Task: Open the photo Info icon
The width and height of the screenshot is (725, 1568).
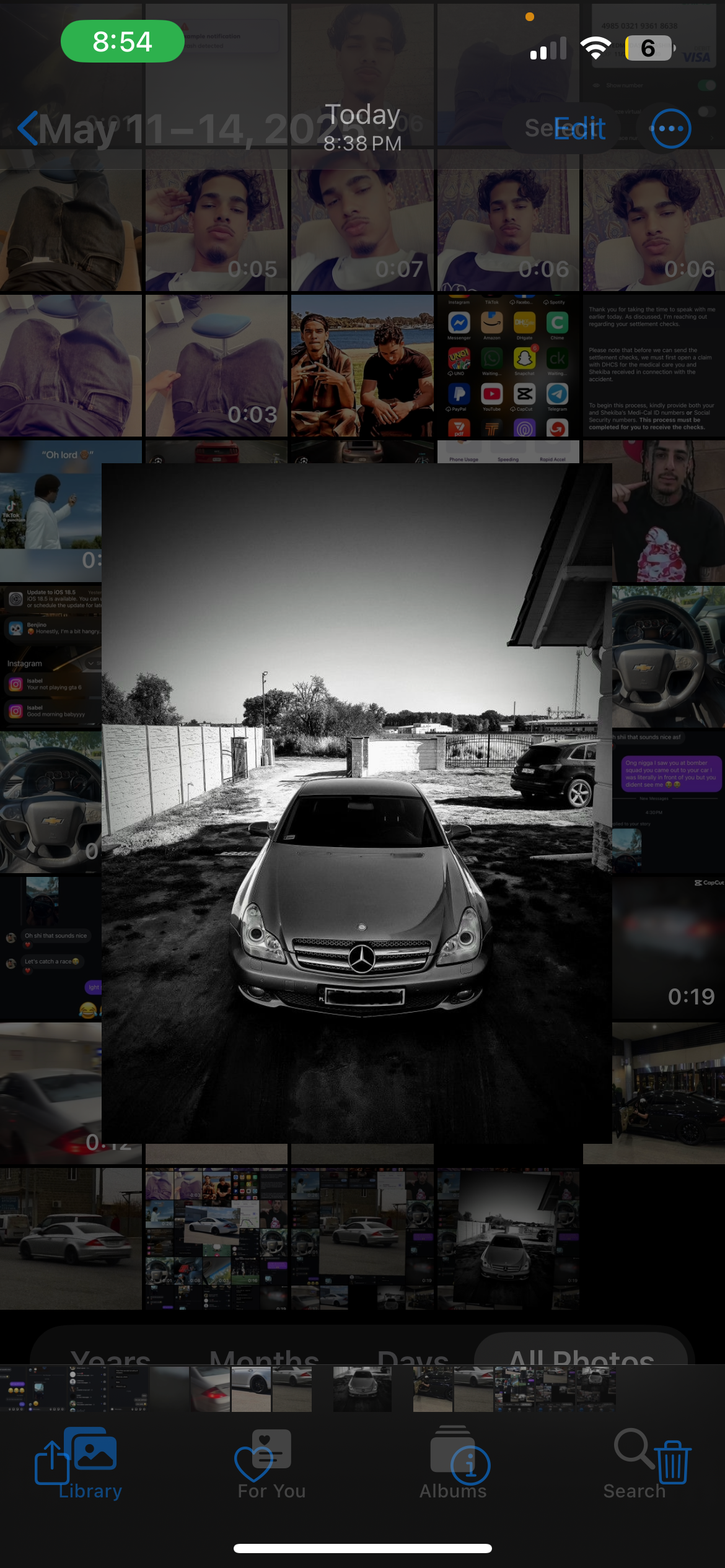Action: pos(470,1465)
